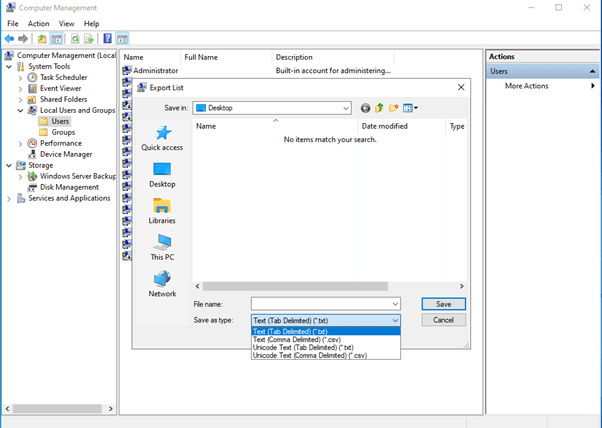Create New Folder icon in Export dialog

tap(393, 108)
